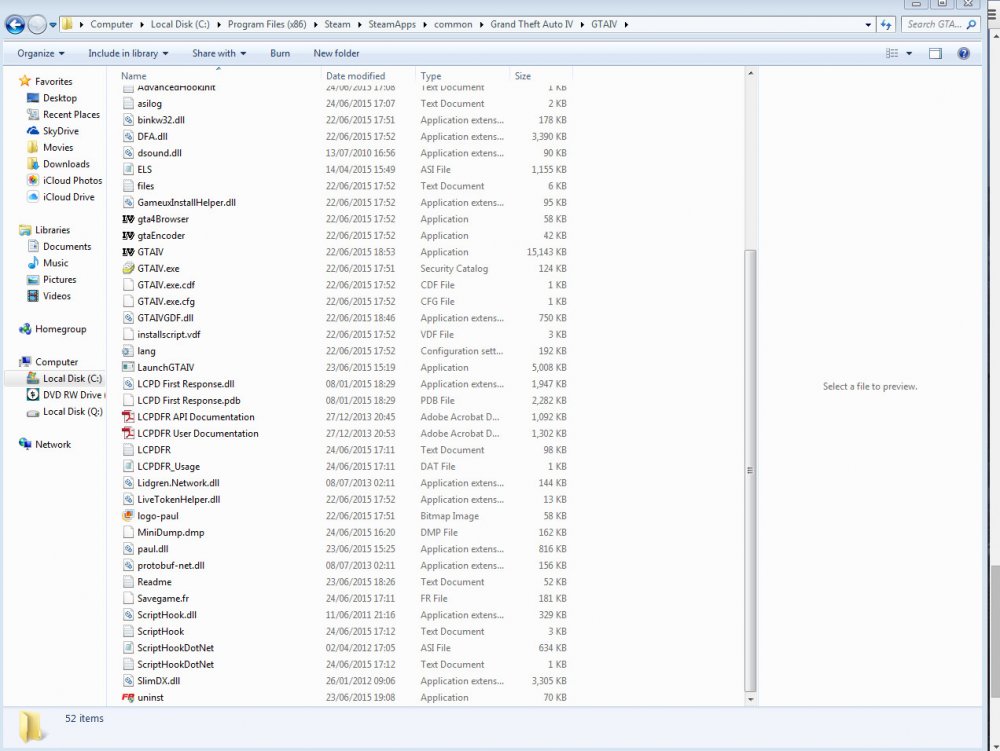This screenshot has width=1000, height=751.
Task: Navigate to Program Files (x86) breadcrumb
Action: [x=267, y=25]
